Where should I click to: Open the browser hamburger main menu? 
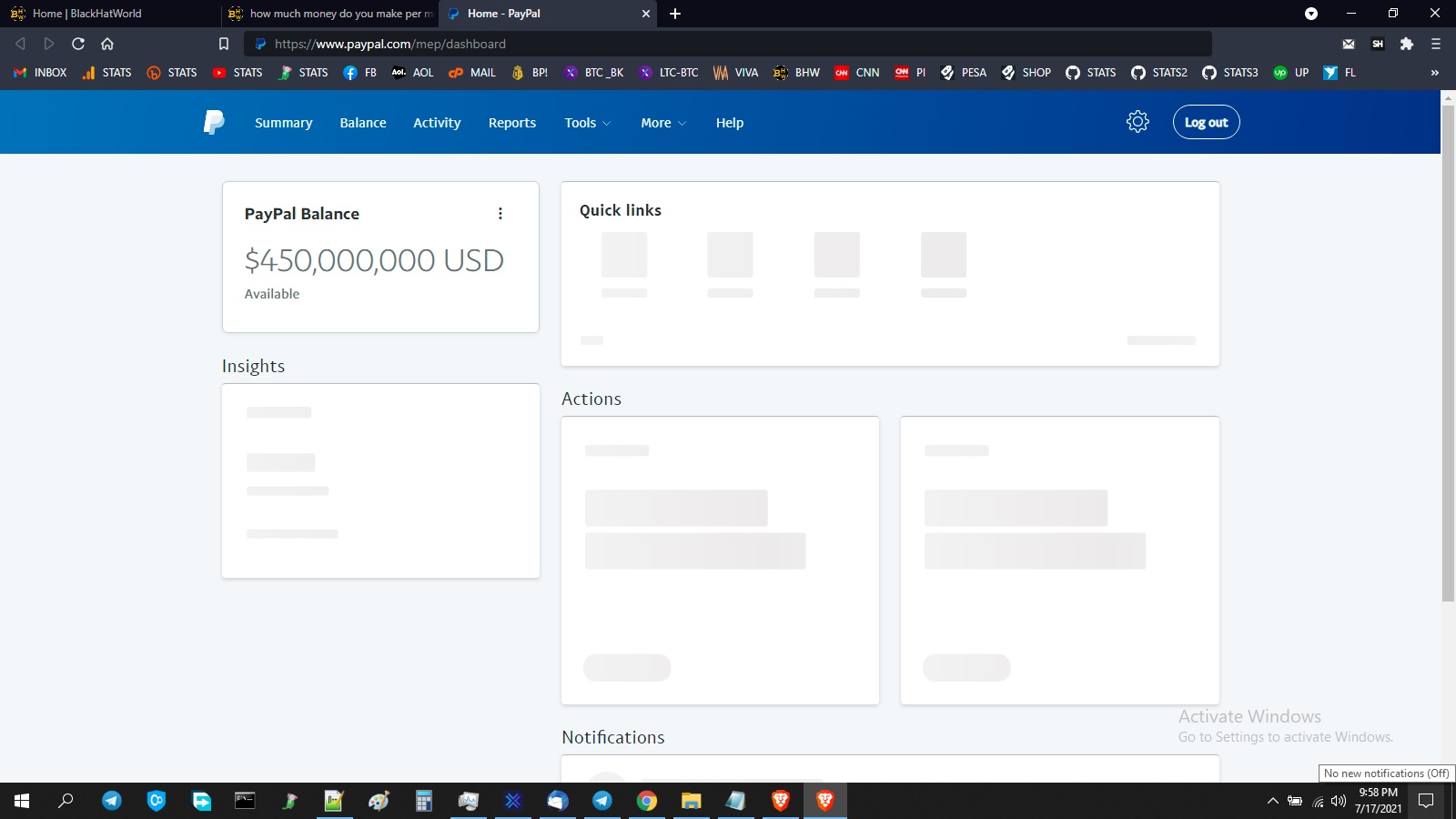click(1436, 44)
